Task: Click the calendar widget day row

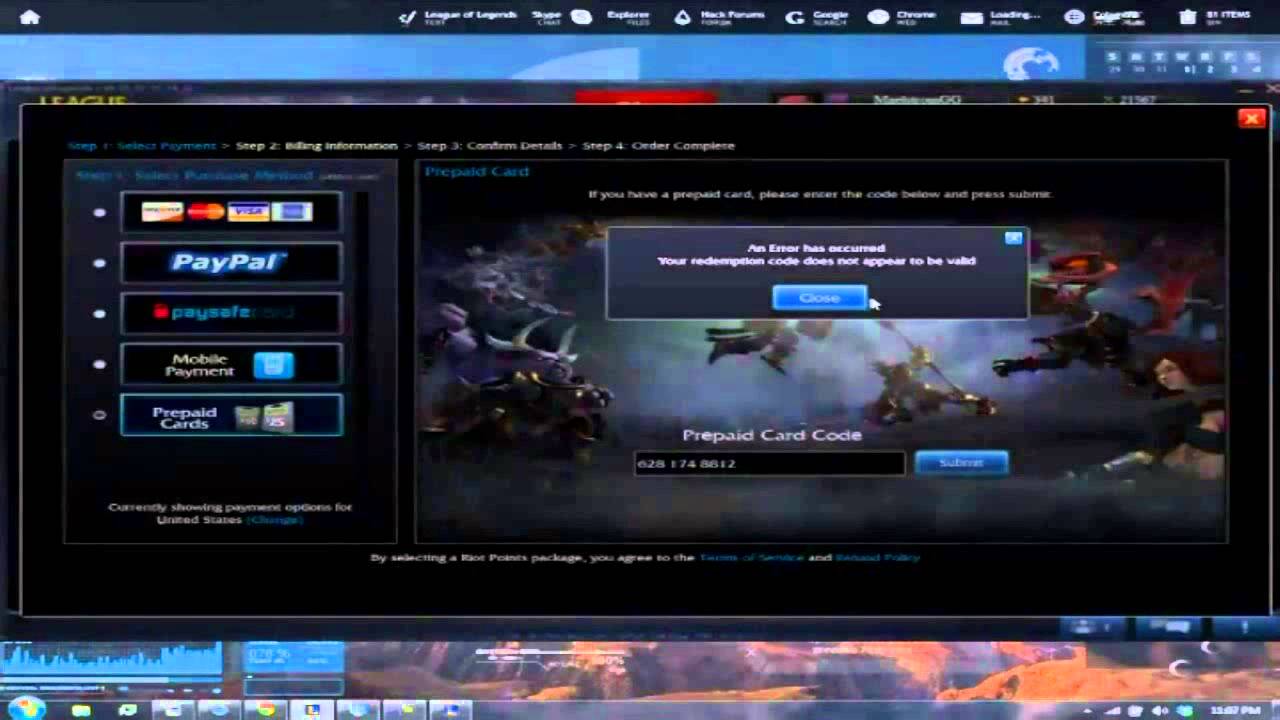Action: (x=1184, y=57)
